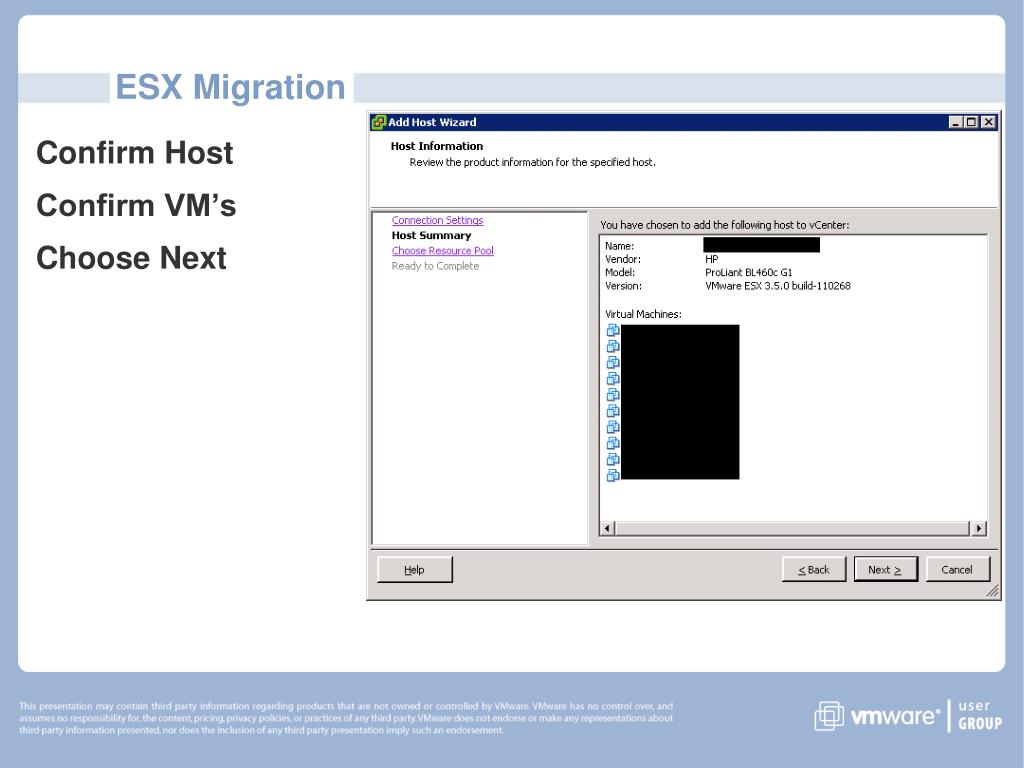The width and height of the screenshot is (1024, 768).
Task: Click the ProLiant BL460c G1 model text
Action: 748,273
